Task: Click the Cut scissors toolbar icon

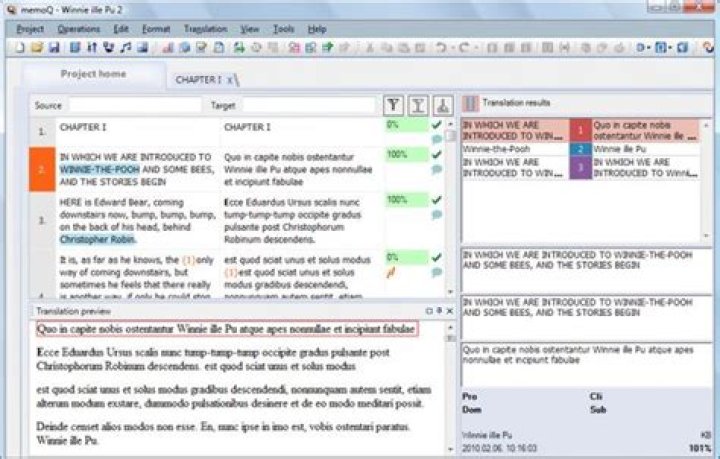Action: pyautogui.click(x=369, y=47)
